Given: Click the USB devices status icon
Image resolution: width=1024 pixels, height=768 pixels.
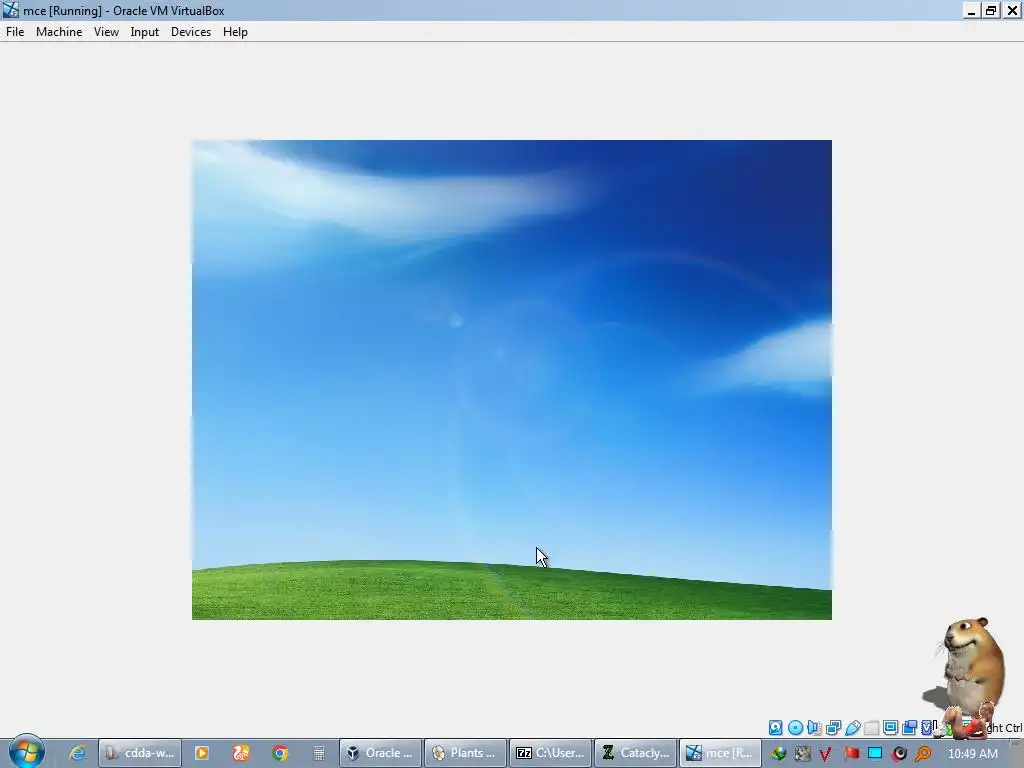Looking at the screenshot, I should coord(852,728).
